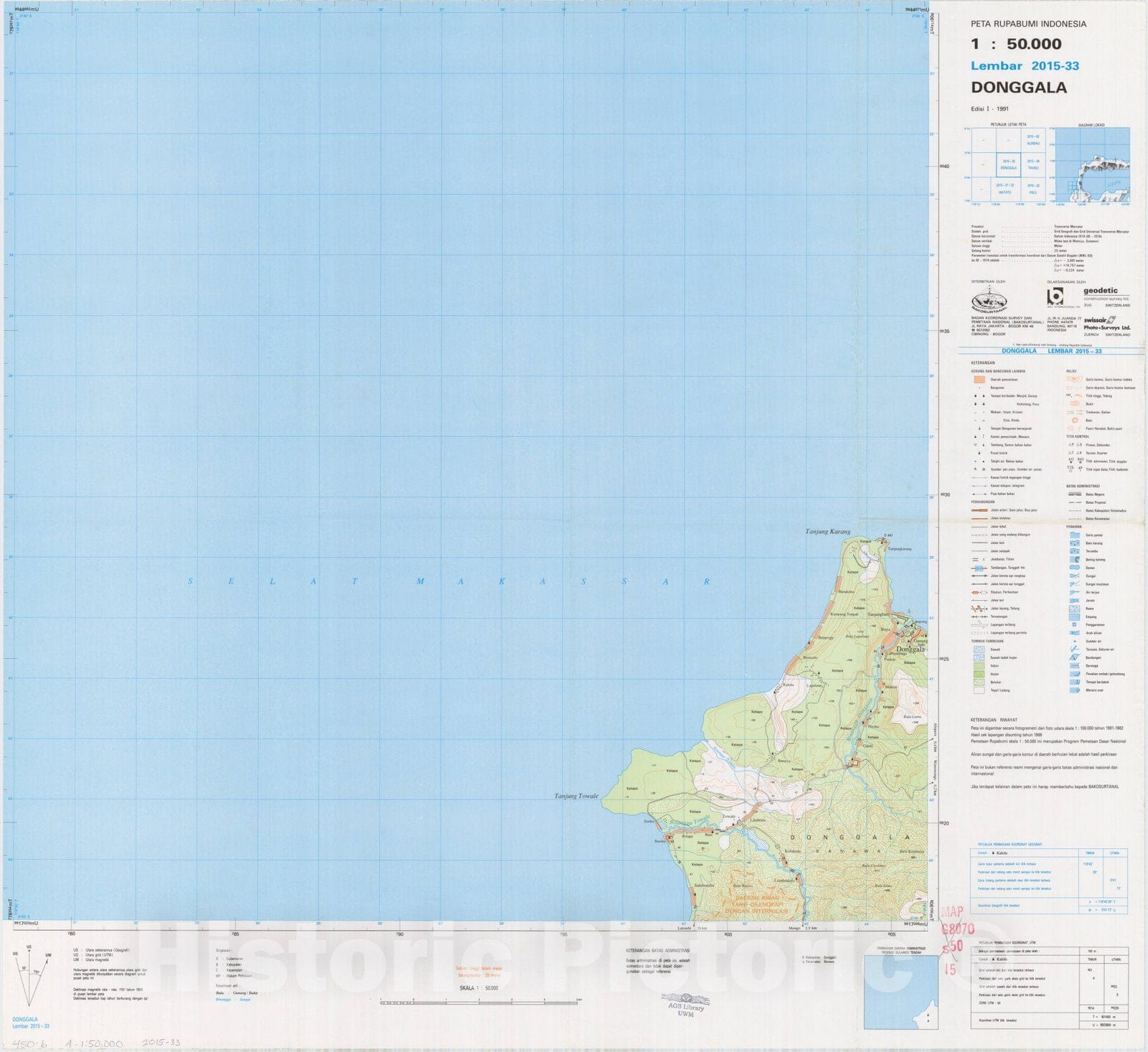
Task: Click the Tanjung Karang label
Action: [x=827, y=532]
